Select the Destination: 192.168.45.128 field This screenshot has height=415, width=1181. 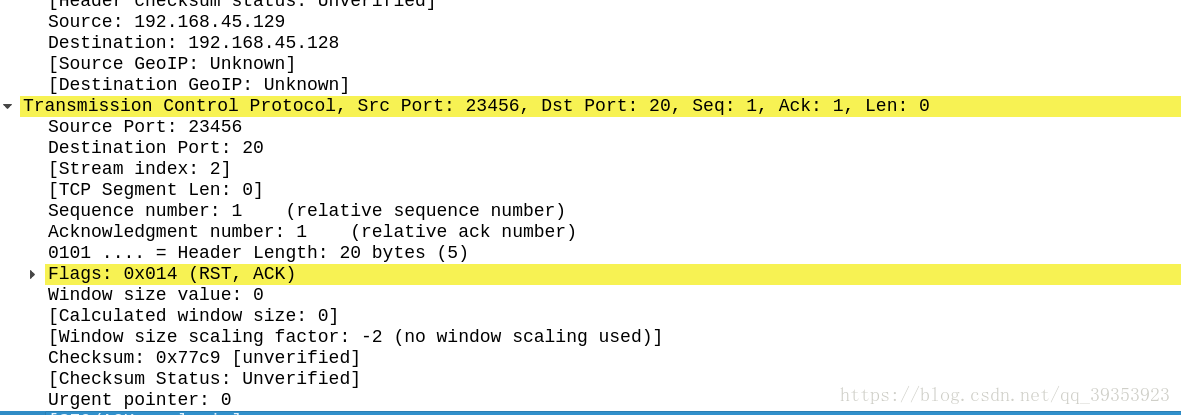point(193,43)
